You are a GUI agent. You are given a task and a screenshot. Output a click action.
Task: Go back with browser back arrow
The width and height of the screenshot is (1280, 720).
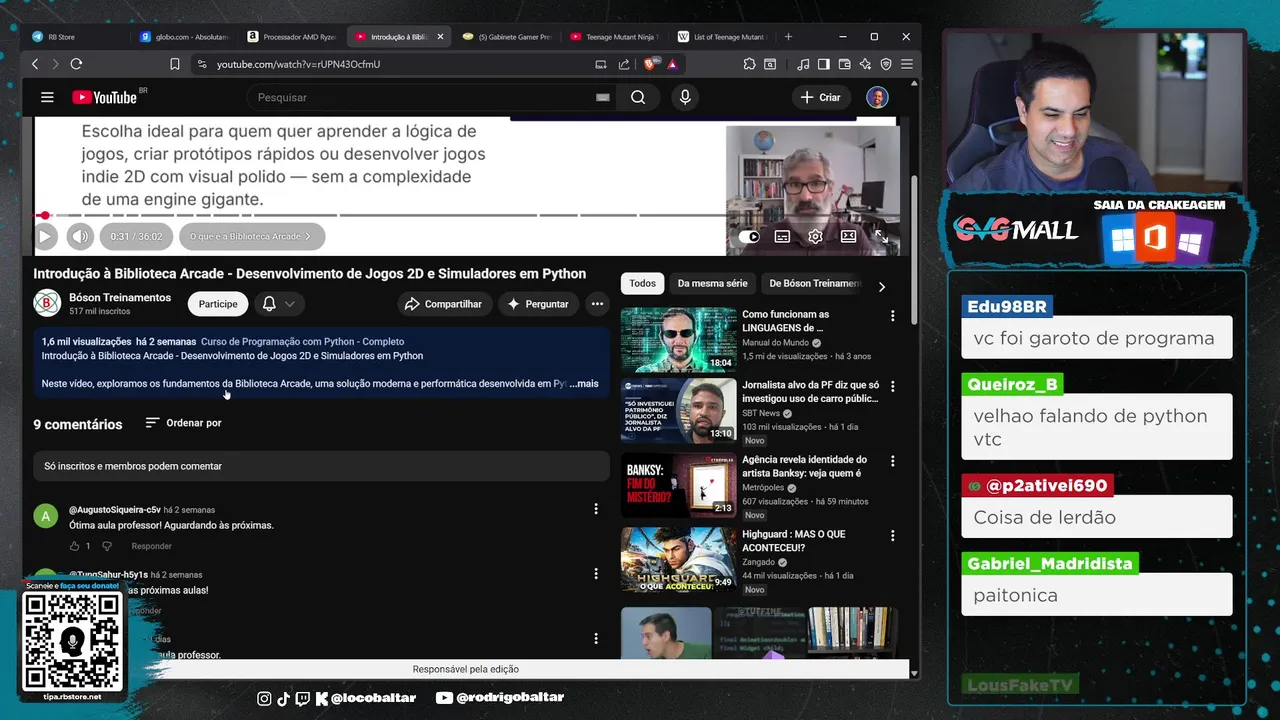point(35,64)
